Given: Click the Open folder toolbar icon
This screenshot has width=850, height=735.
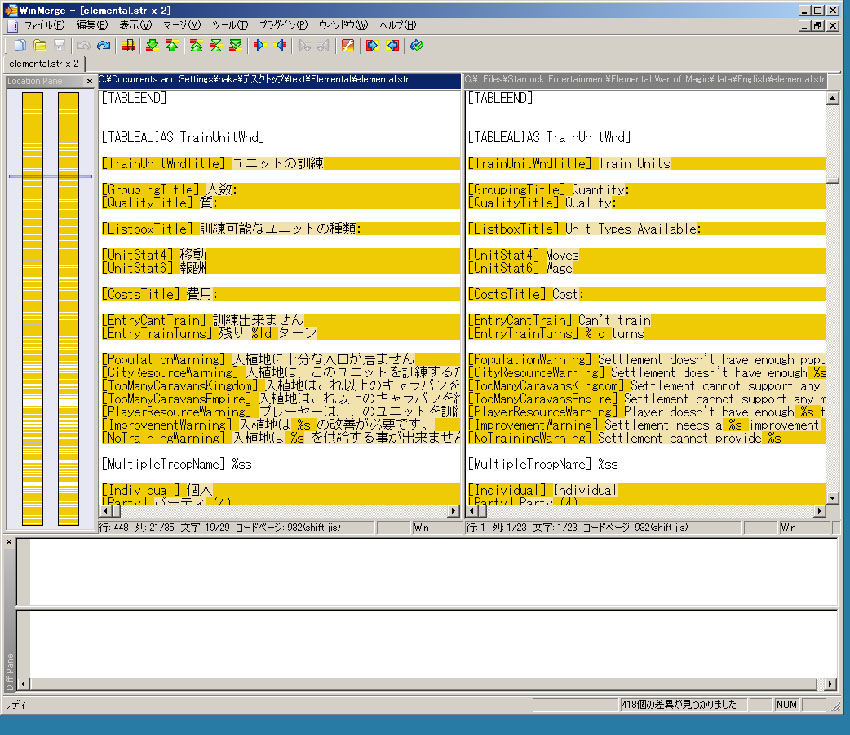Looking at the screenshot, I should 40,45.
